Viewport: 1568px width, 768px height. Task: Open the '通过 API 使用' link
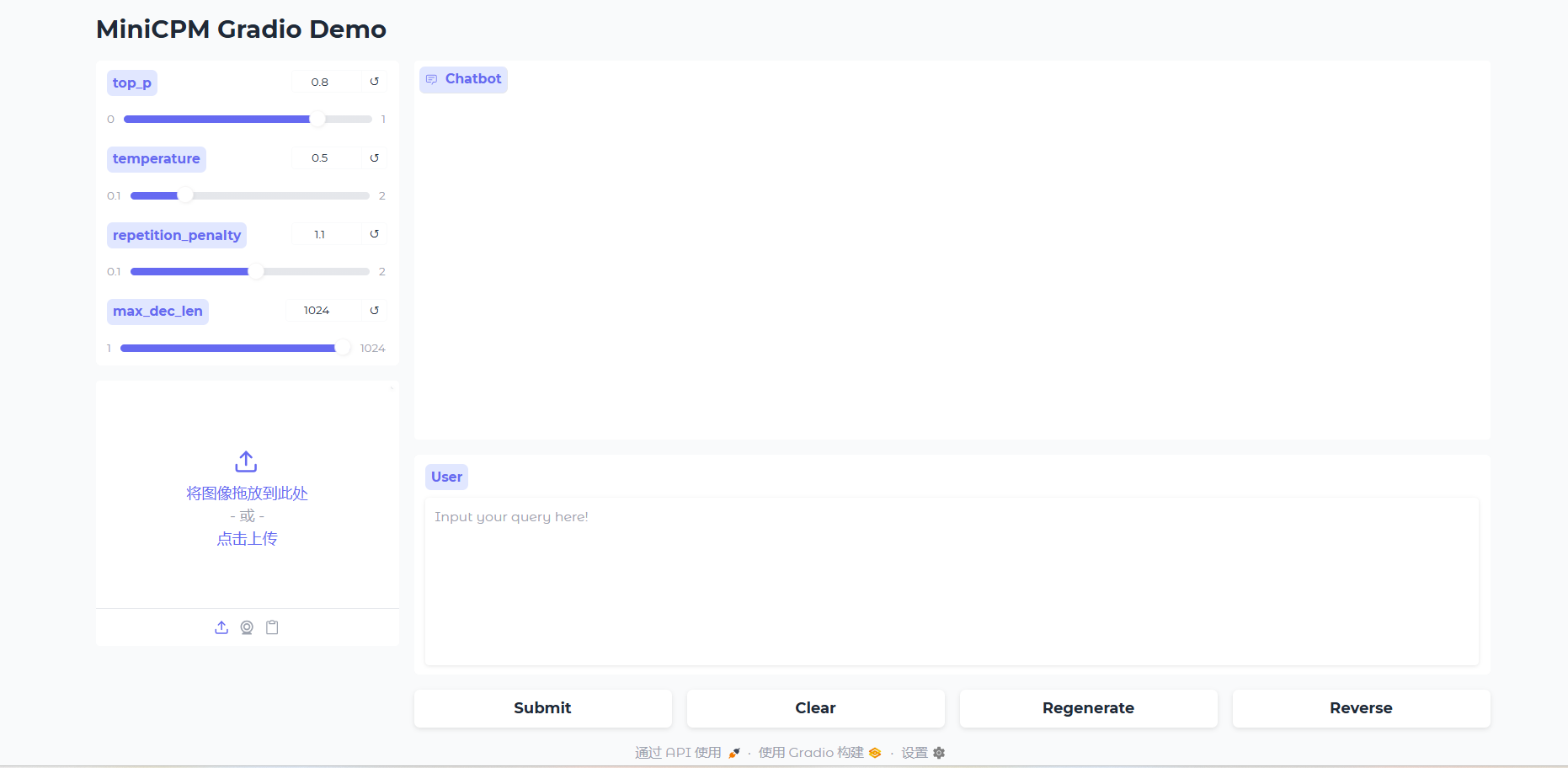688,753
